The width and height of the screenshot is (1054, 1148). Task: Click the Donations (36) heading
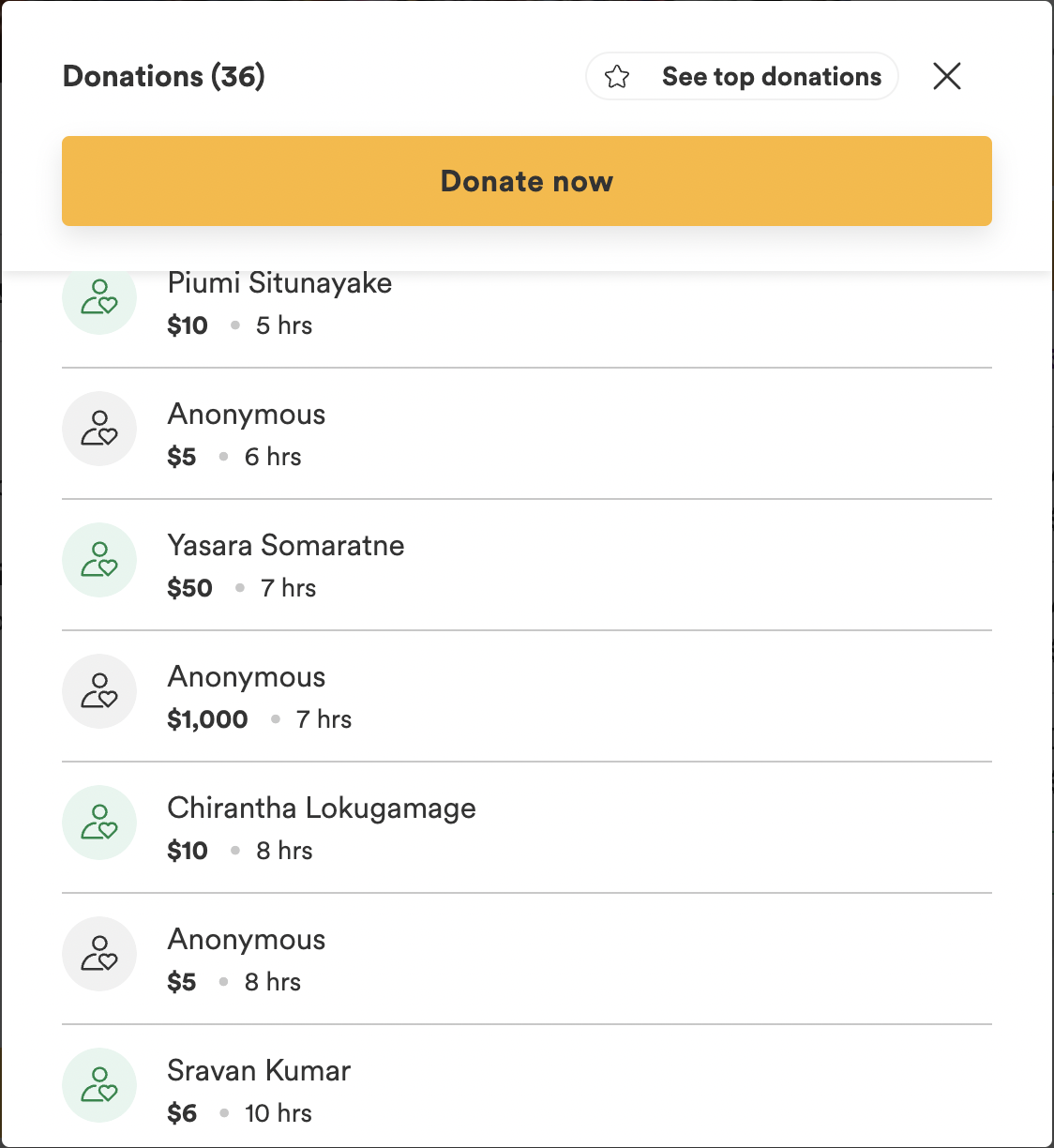[x=164, y=76]
